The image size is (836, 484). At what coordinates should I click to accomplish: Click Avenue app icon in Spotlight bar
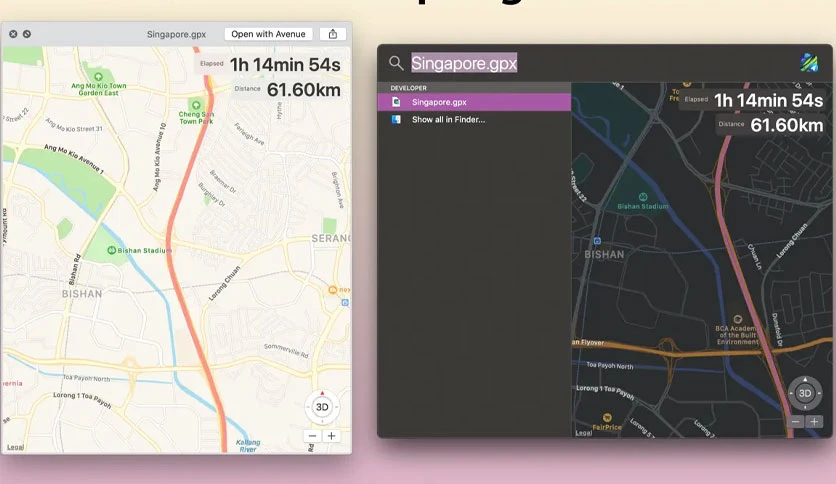click(x=809, y=63)
